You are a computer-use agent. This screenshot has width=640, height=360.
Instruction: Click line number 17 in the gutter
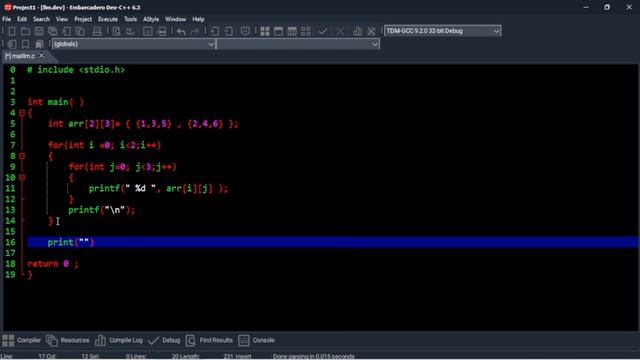point(10,253)
